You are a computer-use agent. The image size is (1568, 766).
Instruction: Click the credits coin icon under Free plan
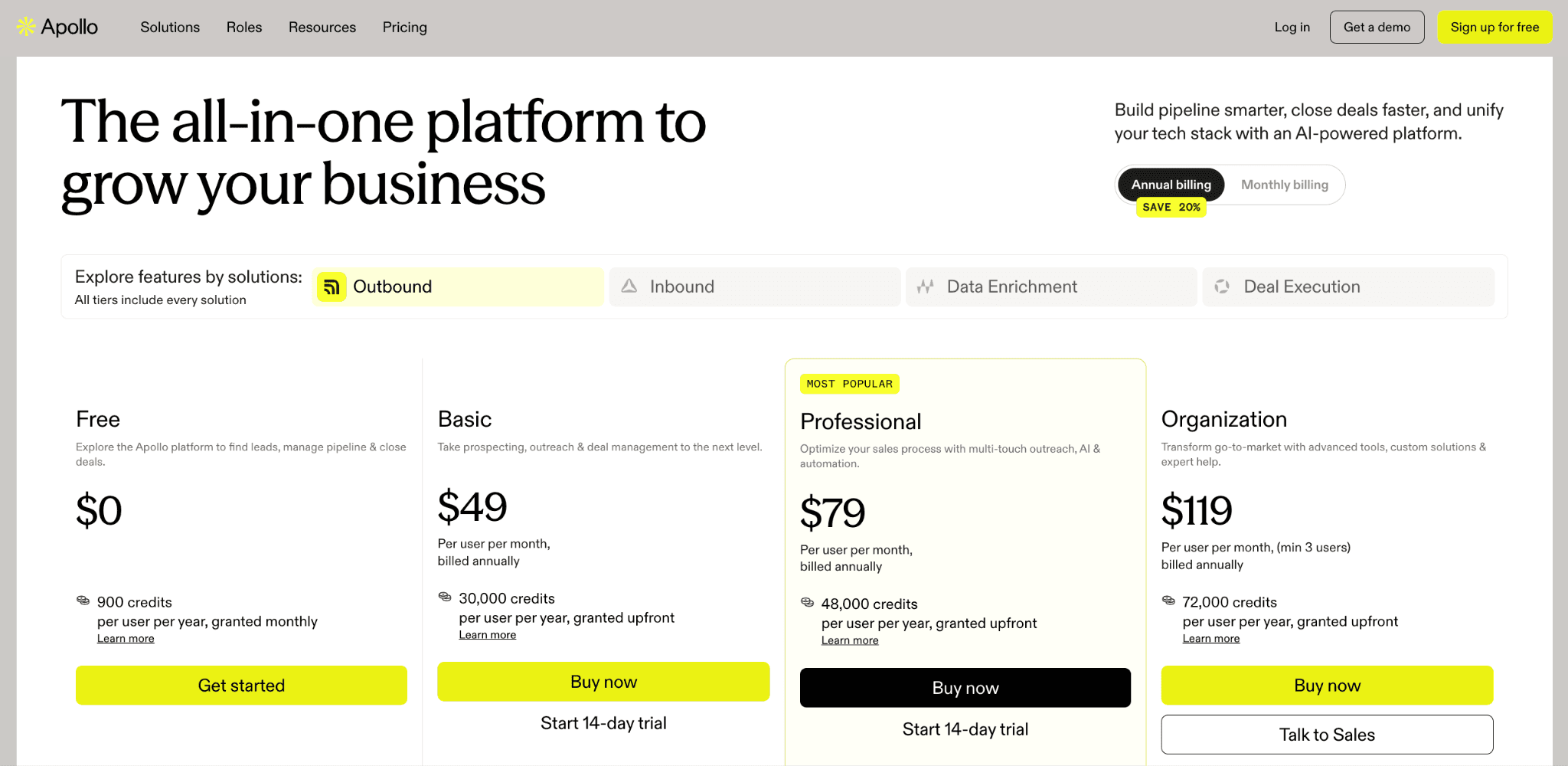click(83, 601)
